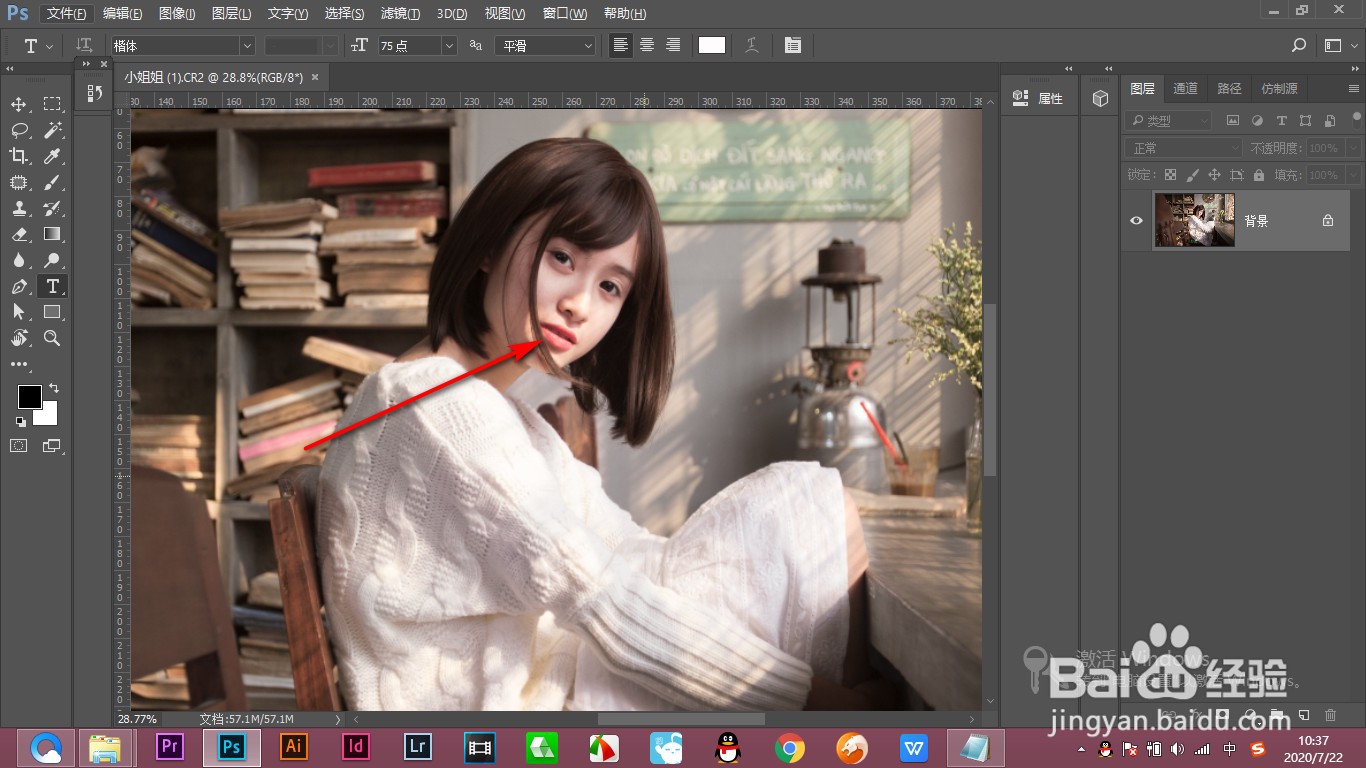Viewport: 1366px width, 768px height.
Task: Open the opacity 不透明度 dropdown arrow
Action: 1353,148
